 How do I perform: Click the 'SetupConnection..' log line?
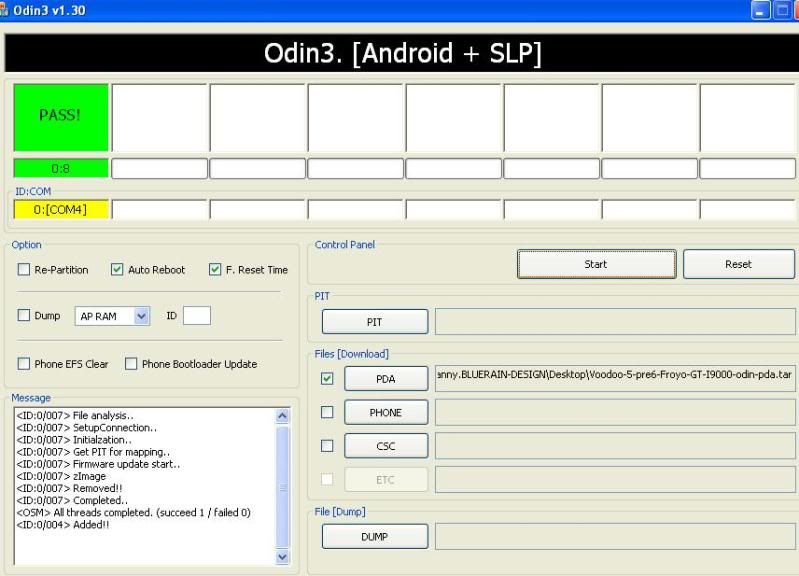pos(87,428)
